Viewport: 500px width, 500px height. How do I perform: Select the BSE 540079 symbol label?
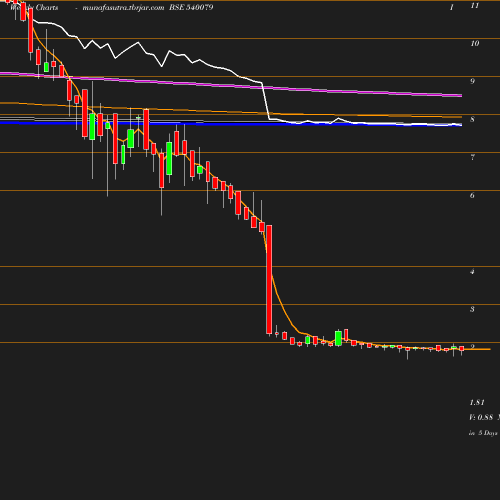191,7
